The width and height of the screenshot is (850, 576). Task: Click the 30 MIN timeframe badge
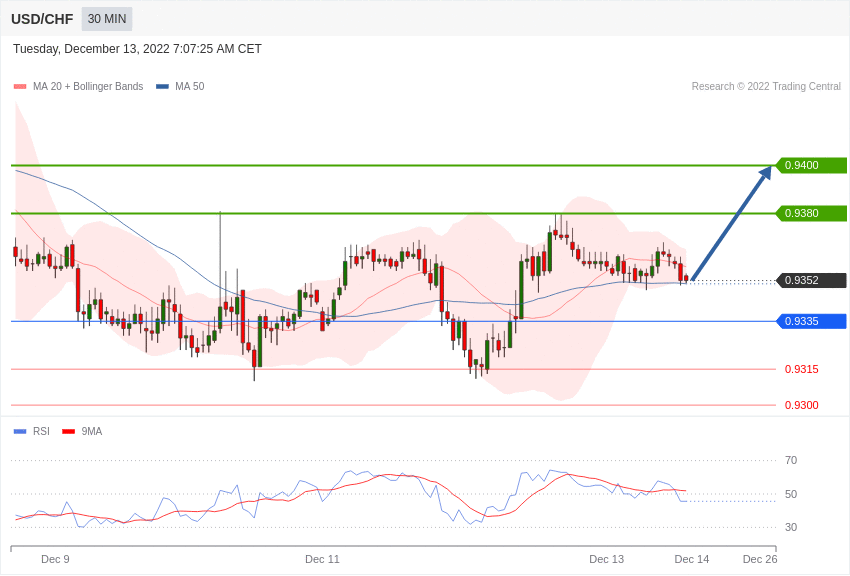click(107, 19)
